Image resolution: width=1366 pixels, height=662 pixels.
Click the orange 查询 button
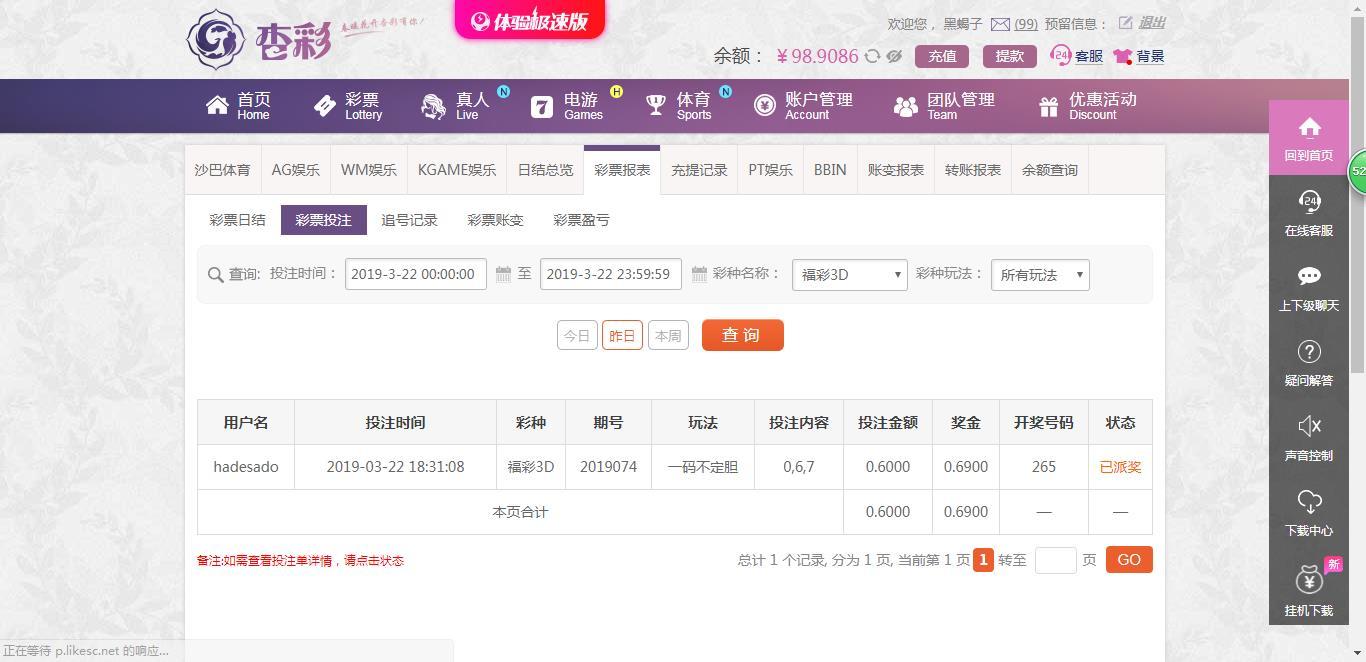743,335
